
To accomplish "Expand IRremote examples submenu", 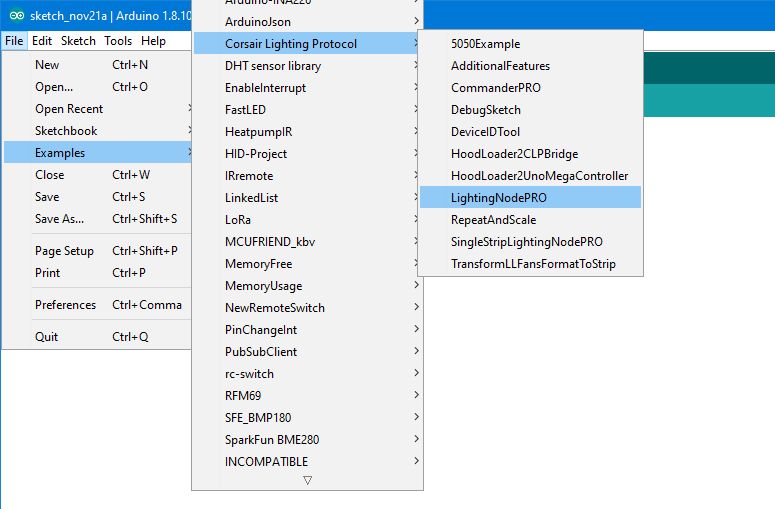I will [307, 176].
